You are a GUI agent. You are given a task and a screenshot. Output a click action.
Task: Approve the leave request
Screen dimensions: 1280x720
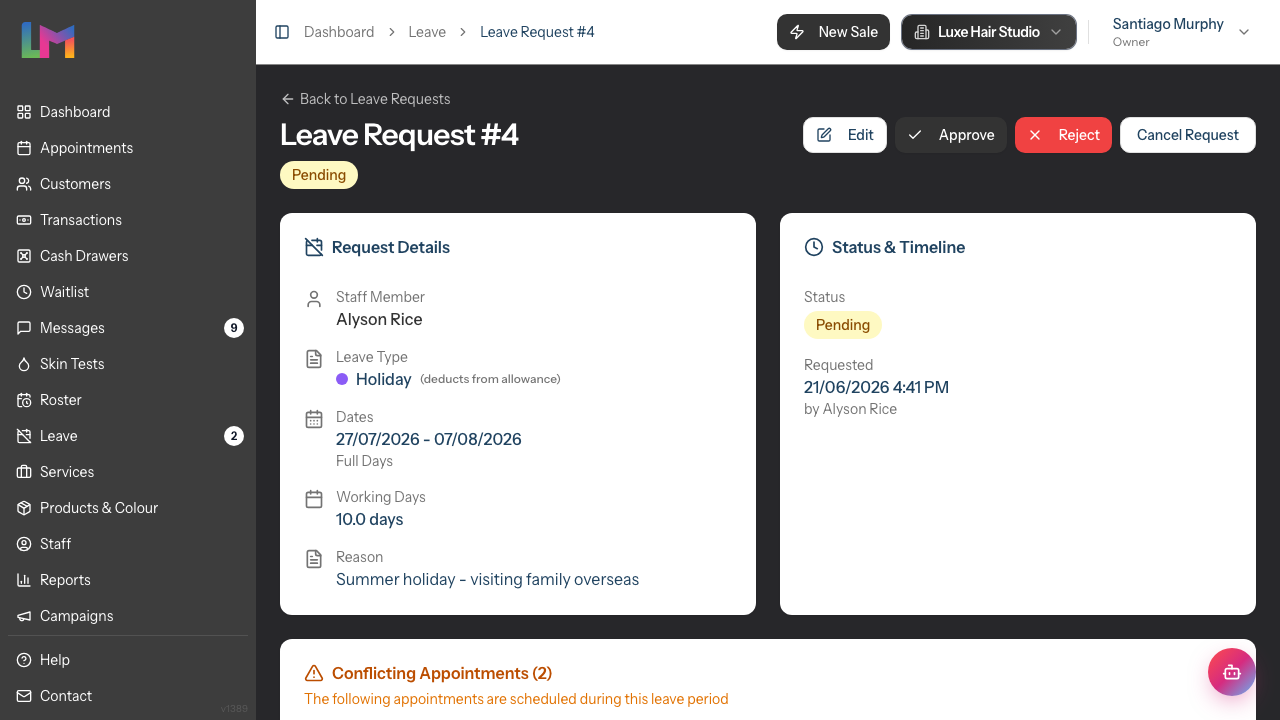point(950,135)
